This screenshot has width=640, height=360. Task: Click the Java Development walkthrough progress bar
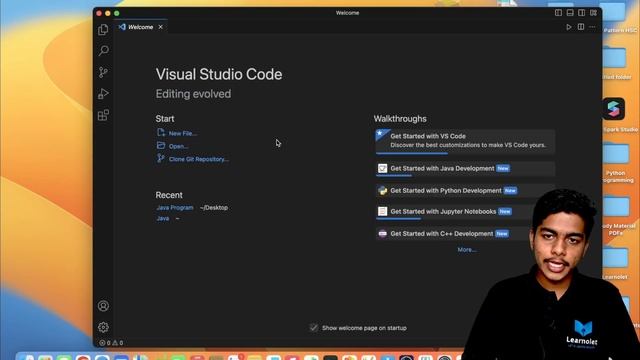tap(394, 176)
